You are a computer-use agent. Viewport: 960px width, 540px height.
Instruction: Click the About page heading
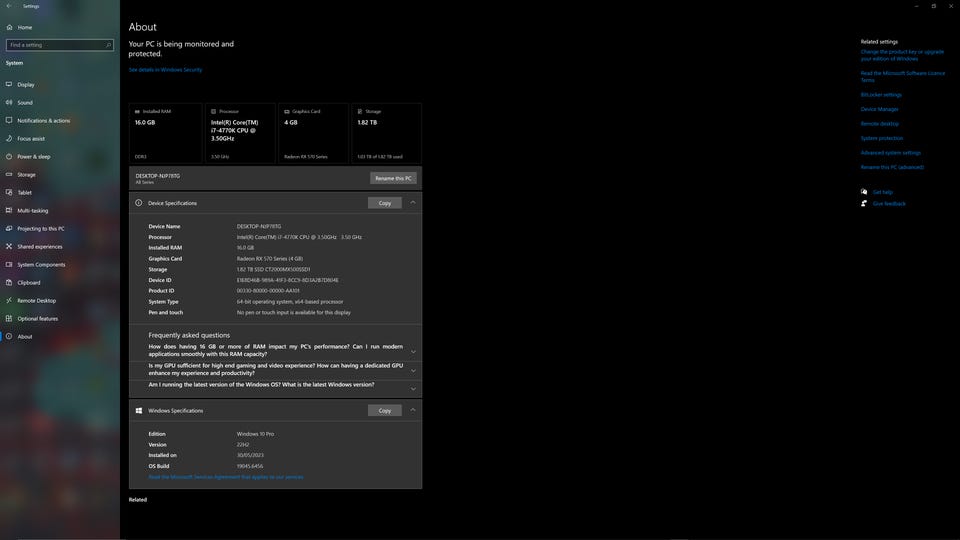coord(143,27)
